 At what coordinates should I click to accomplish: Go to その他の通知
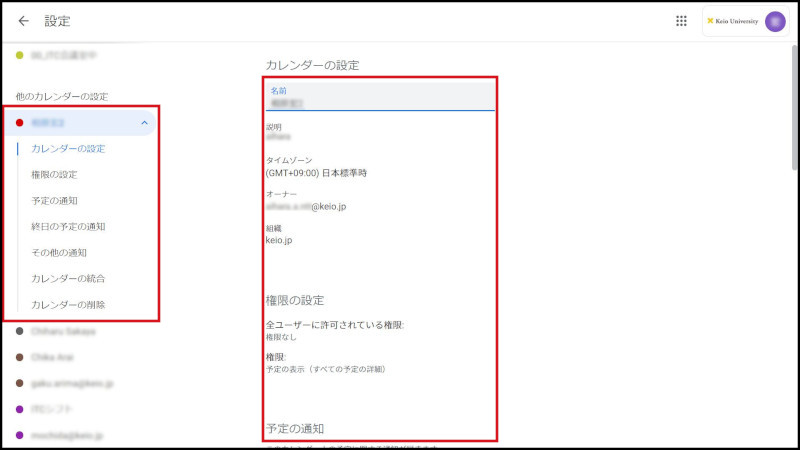pos(58,253)
